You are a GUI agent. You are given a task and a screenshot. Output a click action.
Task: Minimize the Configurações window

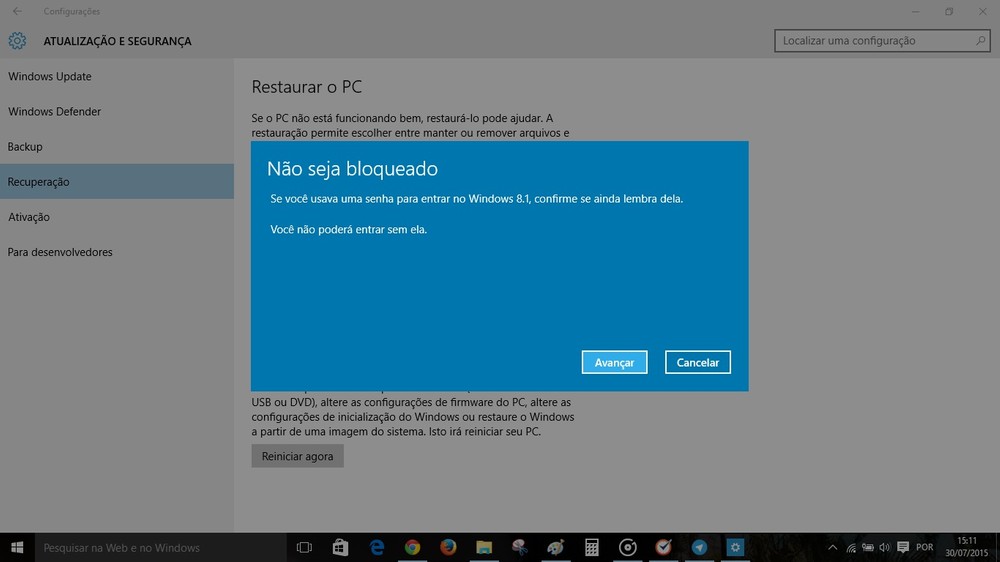pyautogui.click(x=916, y=11)
